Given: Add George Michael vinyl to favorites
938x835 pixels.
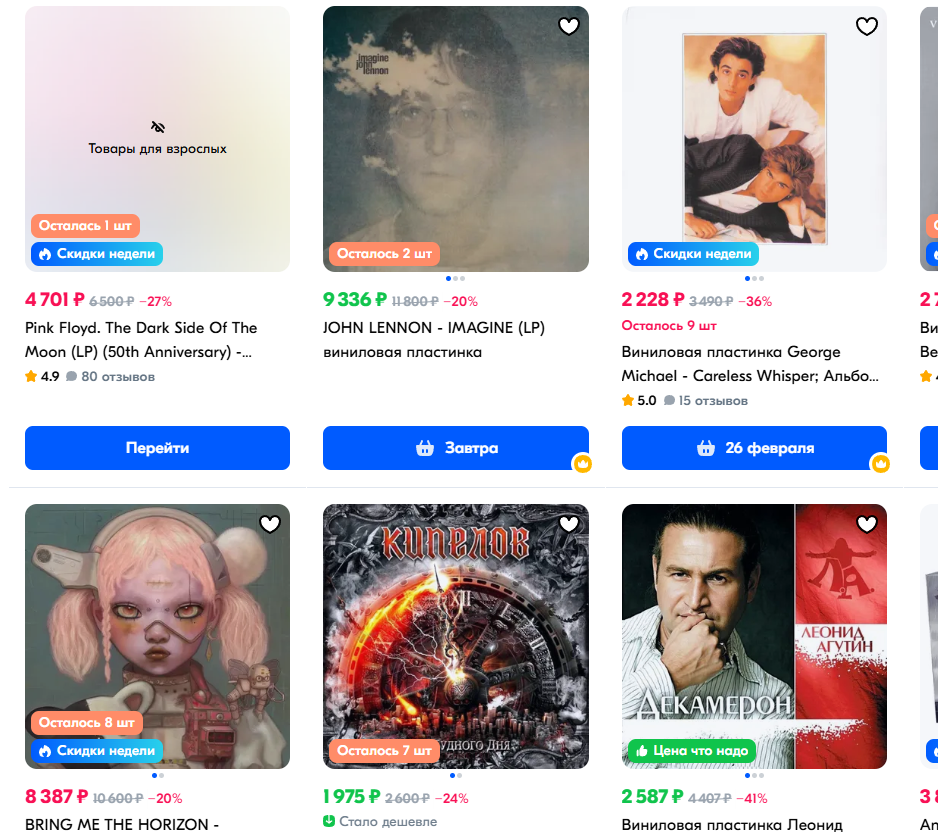Looking at the screenshot, I should point(867,27).
